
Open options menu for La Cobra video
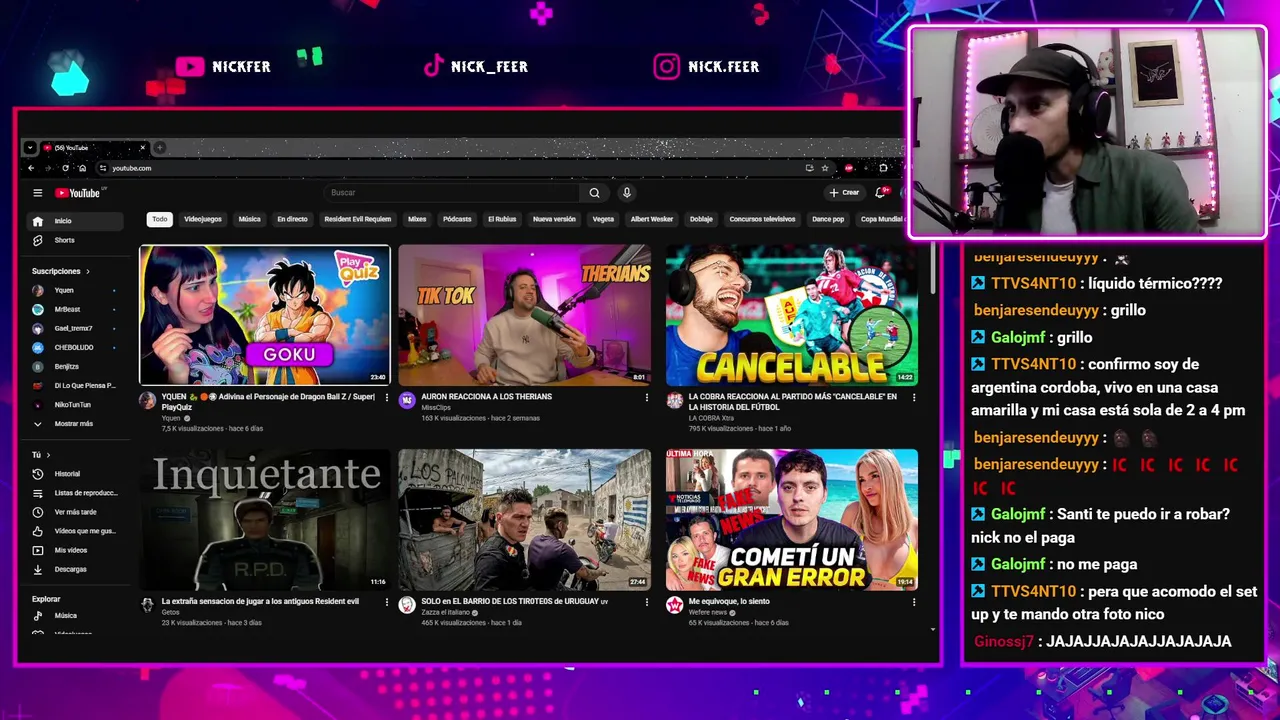[x=914, y=397]
